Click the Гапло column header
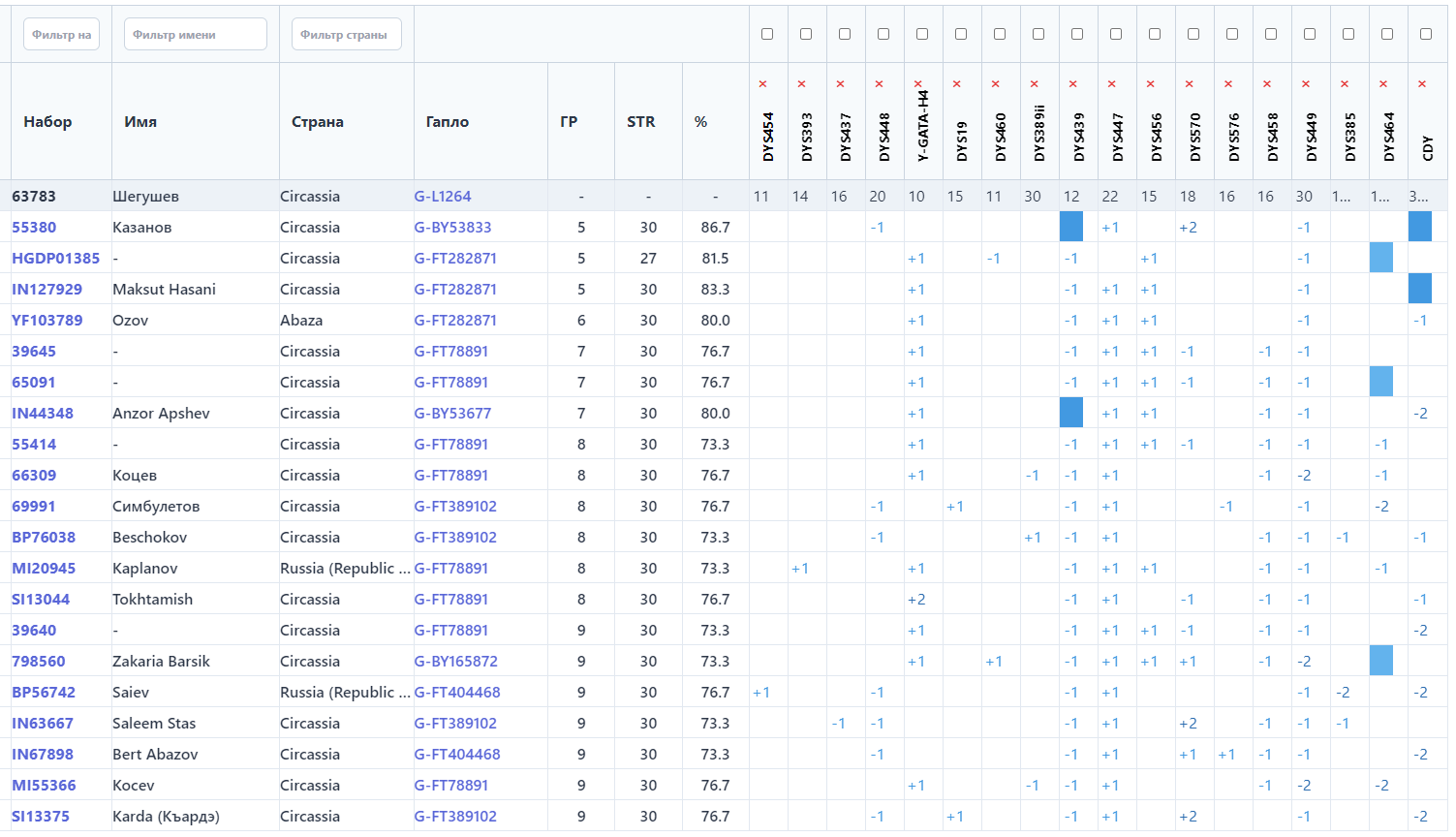Viewport: 1456px width, 837px height. pyautogui.click(x=447, y=122)
